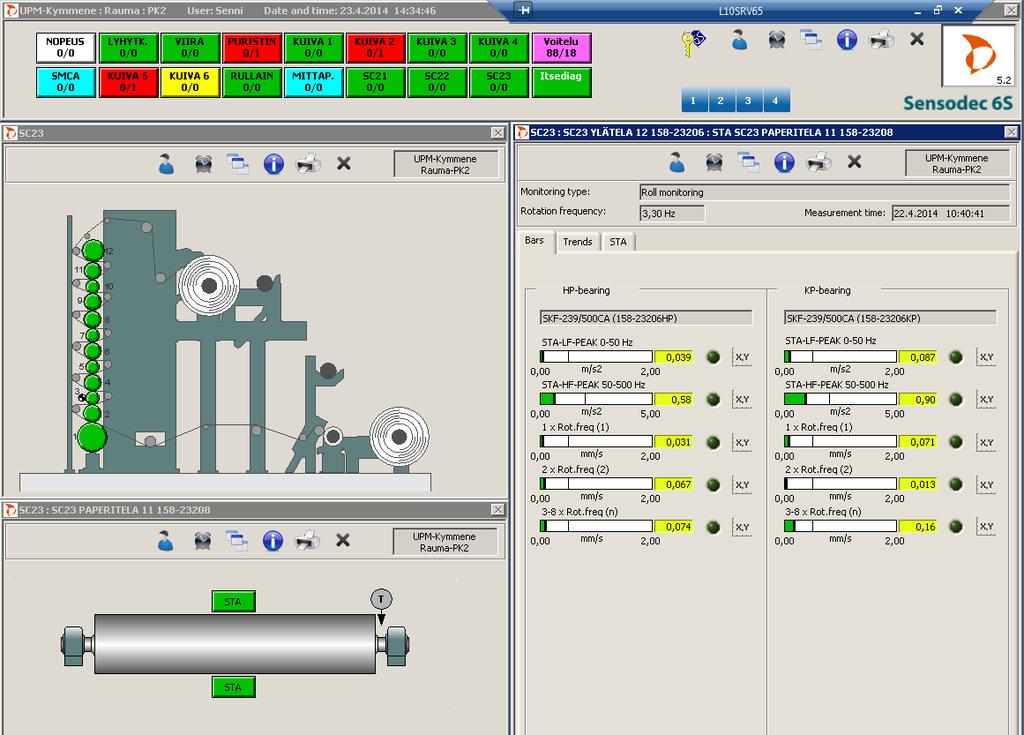Viewport: 1024px width, 735px height.
Task: Open page 3 button
Action: coord(748,101)
